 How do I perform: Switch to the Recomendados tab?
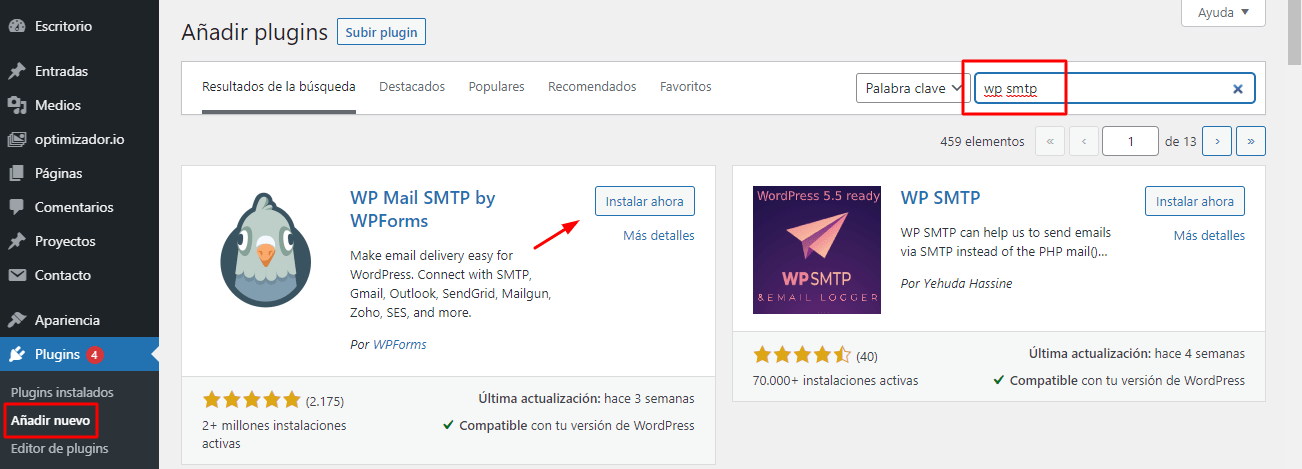pyautogui.click(x=592, y=87)
